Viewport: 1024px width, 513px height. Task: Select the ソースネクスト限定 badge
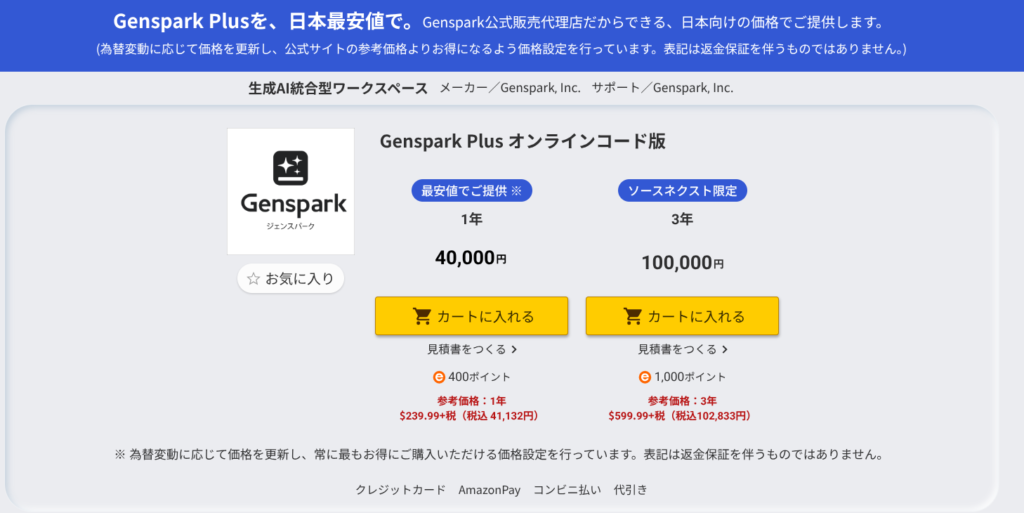[x=682, y=191]
